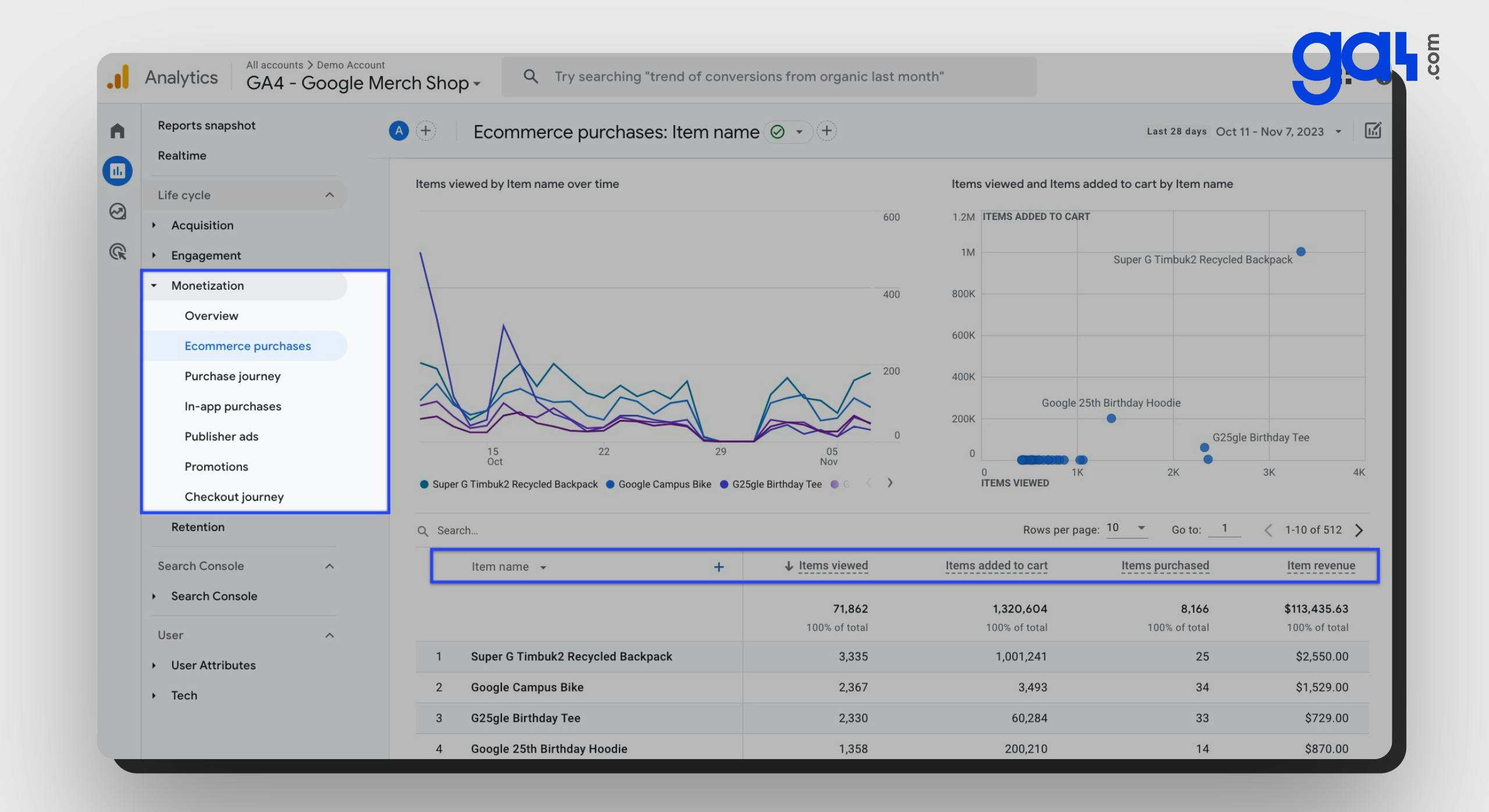Click Super G Timbuk2 scatter plot point
The height and width of the screenshot is (812, 1489).
tap(1301, 252)
